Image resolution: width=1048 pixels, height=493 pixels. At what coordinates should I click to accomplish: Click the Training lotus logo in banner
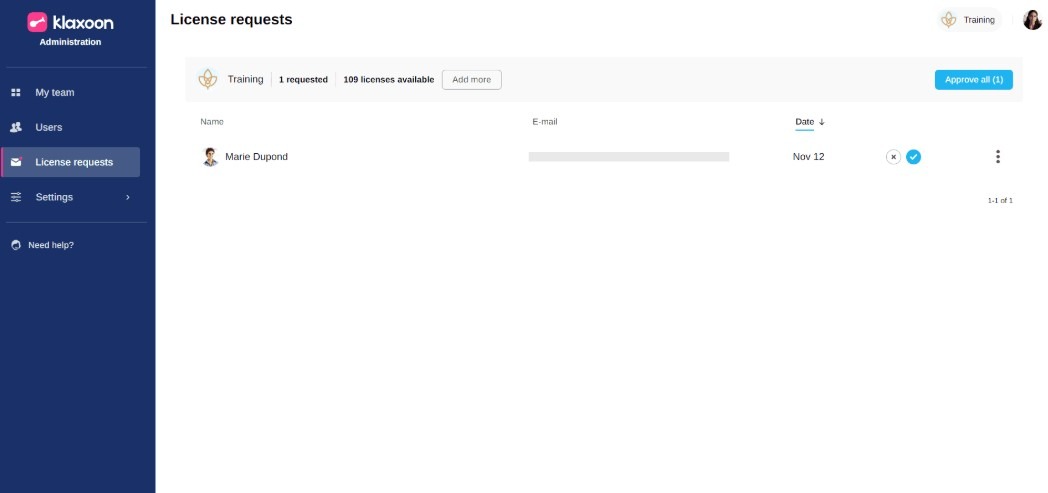[x=208, y=80]
